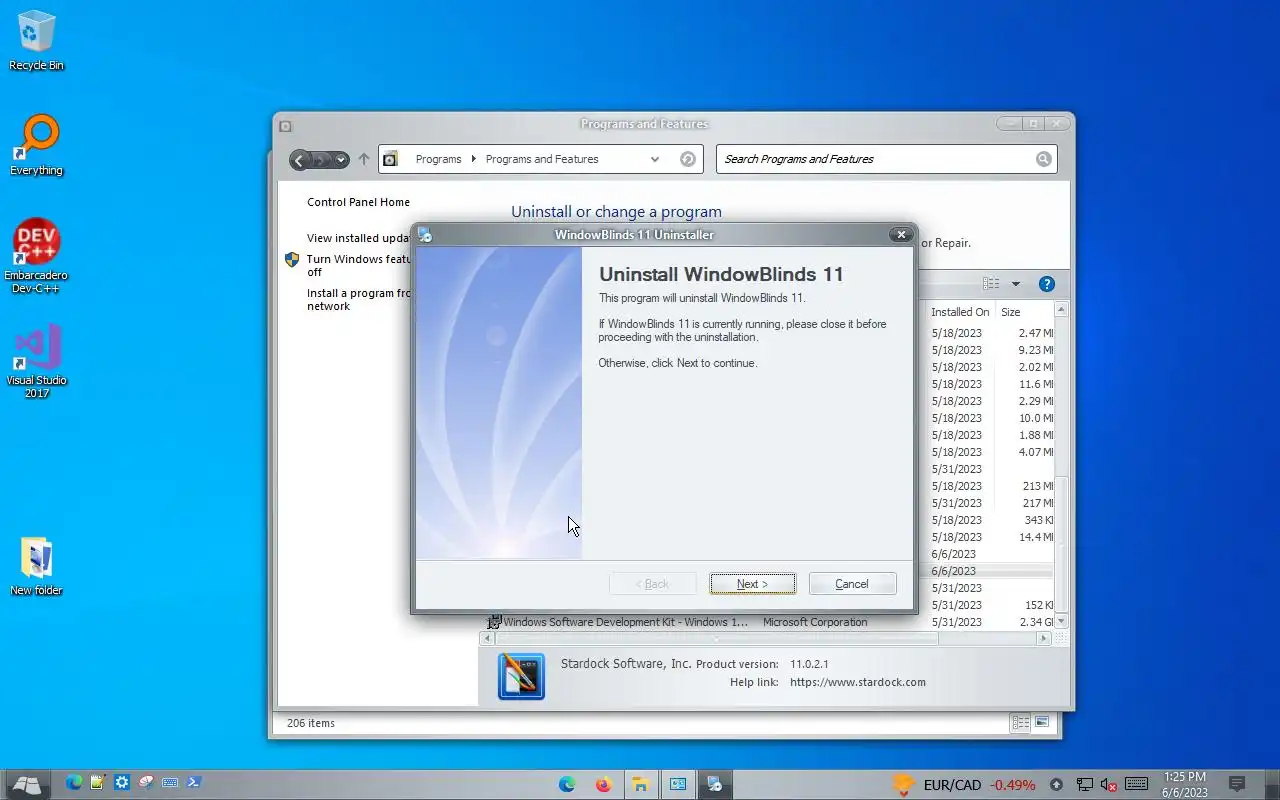Open the help question mark icon

1047,284
